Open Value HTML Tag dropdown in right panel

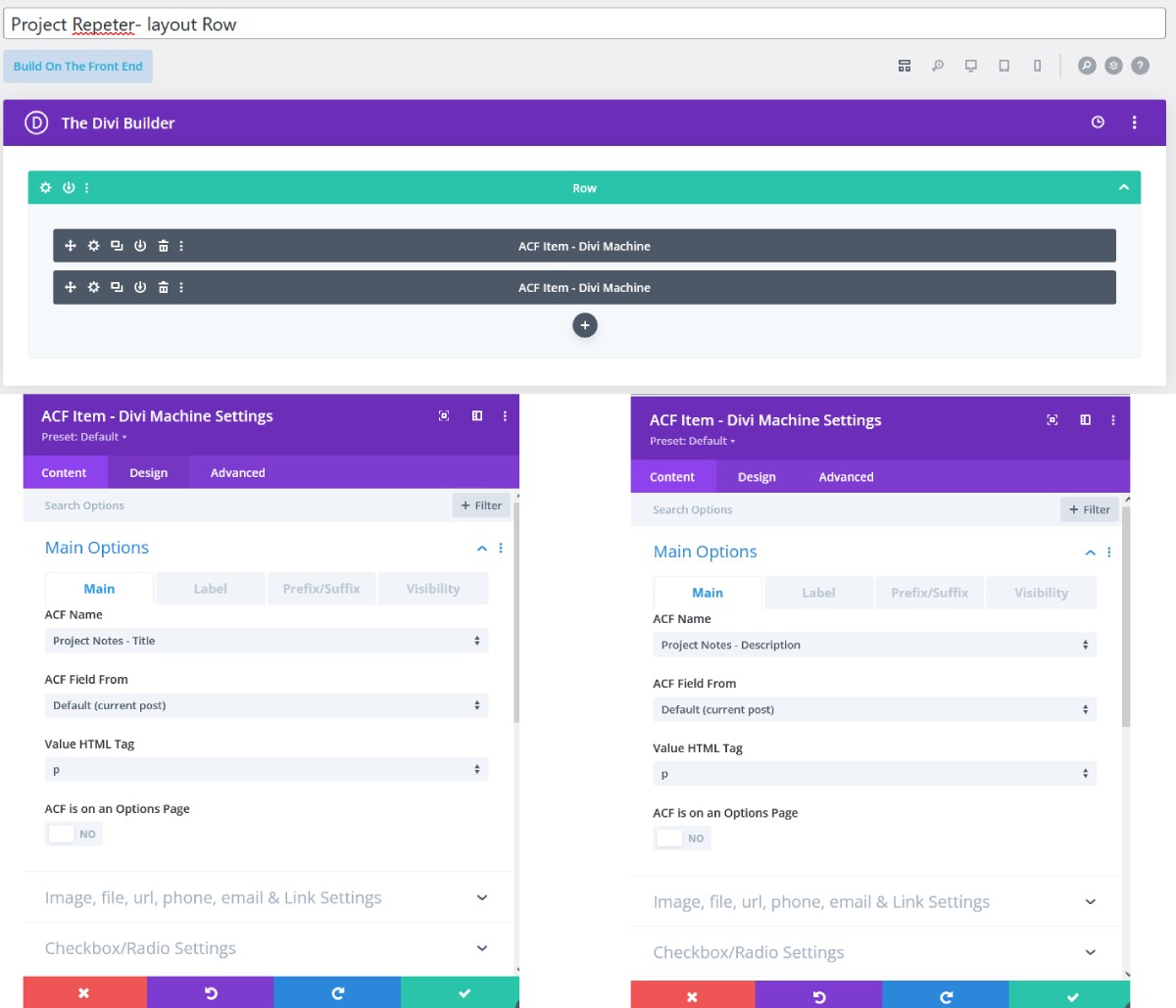(x=874, y=774)
